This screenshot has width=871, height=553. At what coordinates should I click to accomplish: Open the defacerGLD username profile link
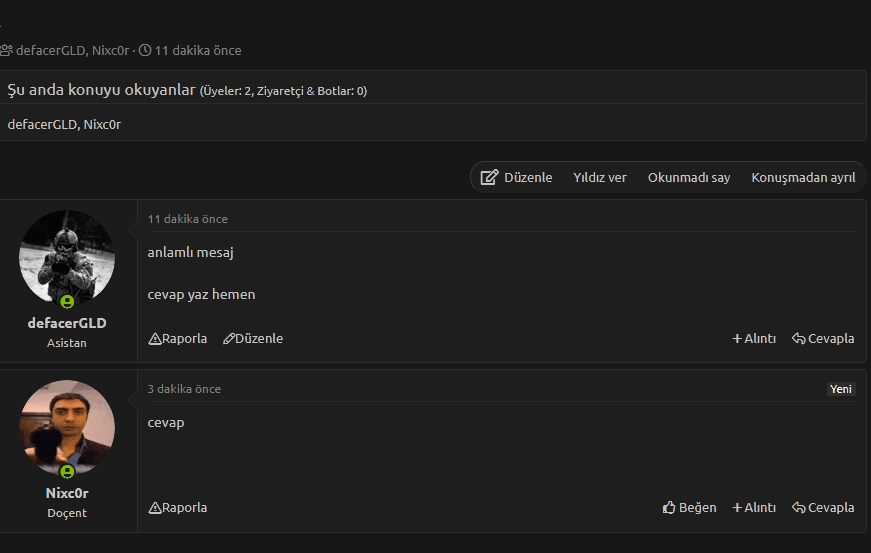67,323
